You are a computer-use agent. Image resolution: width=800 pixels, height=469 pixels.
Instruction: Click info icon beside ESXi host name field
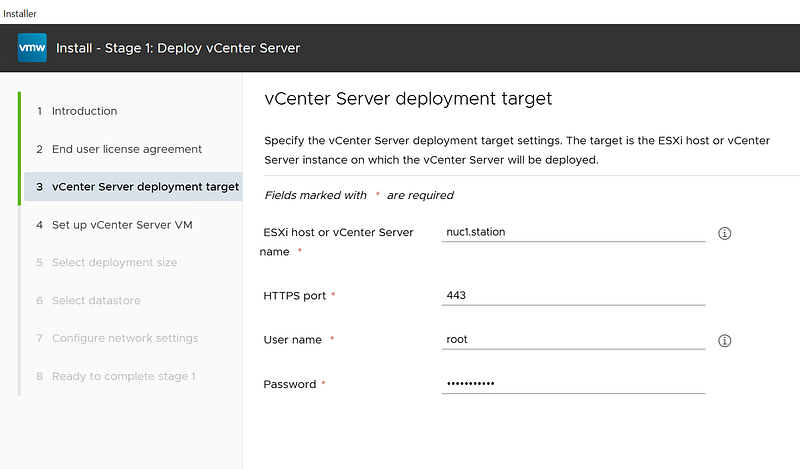point(725,233)
